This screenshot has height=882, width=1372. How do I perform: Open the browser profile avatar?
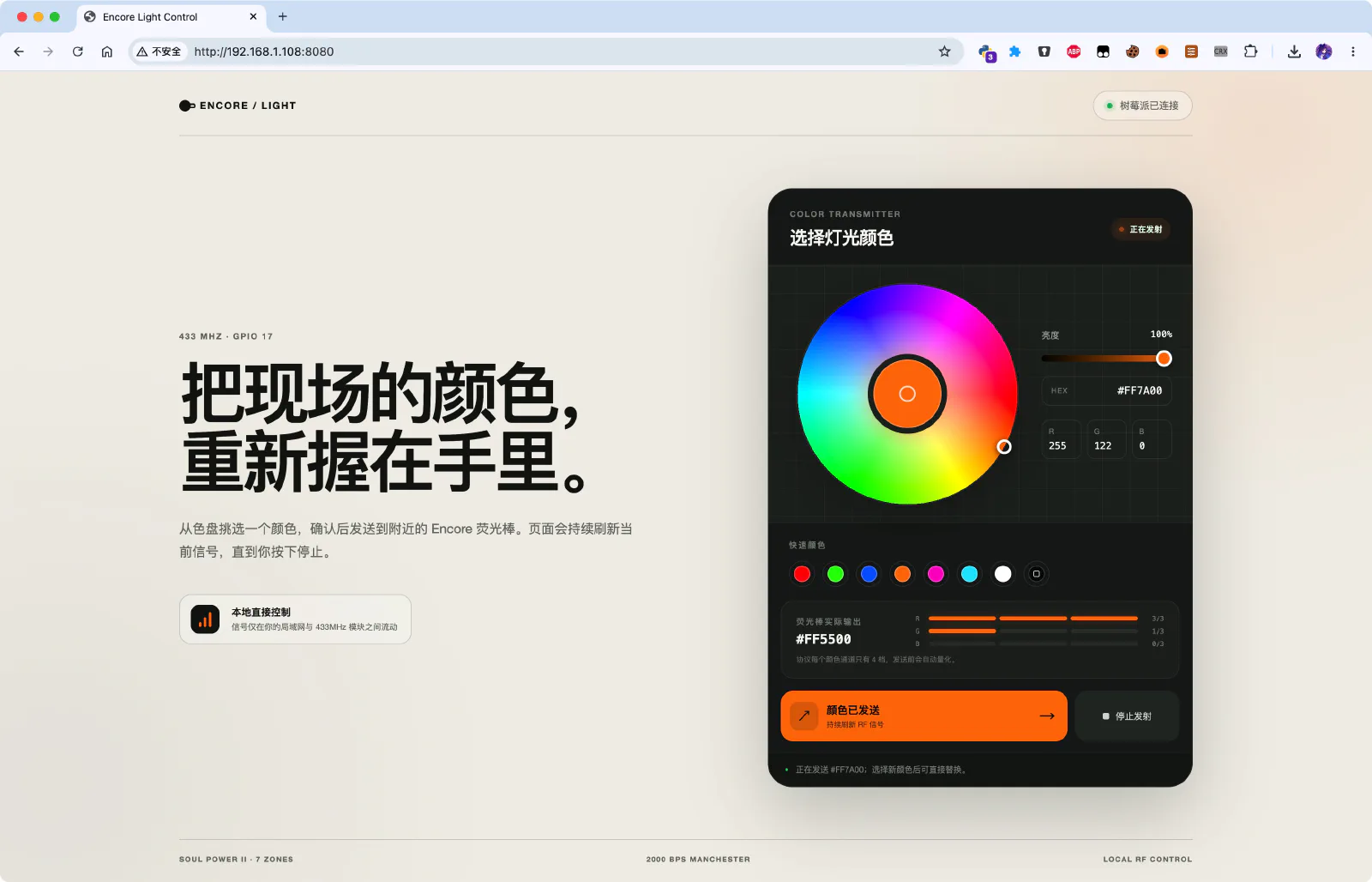tap(1324, 51)
